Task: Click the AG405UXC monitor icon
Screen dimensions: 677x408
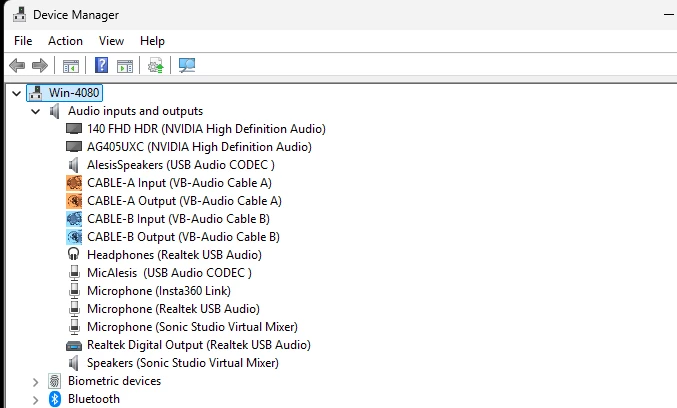Action: (74, 147)
